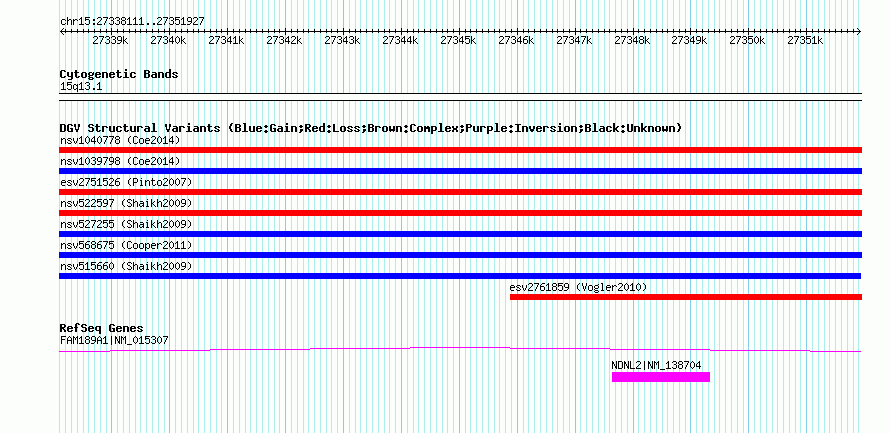Open the nsv522597 (Shaikh2009) label
890x433 pixels.
click(126, 203)
